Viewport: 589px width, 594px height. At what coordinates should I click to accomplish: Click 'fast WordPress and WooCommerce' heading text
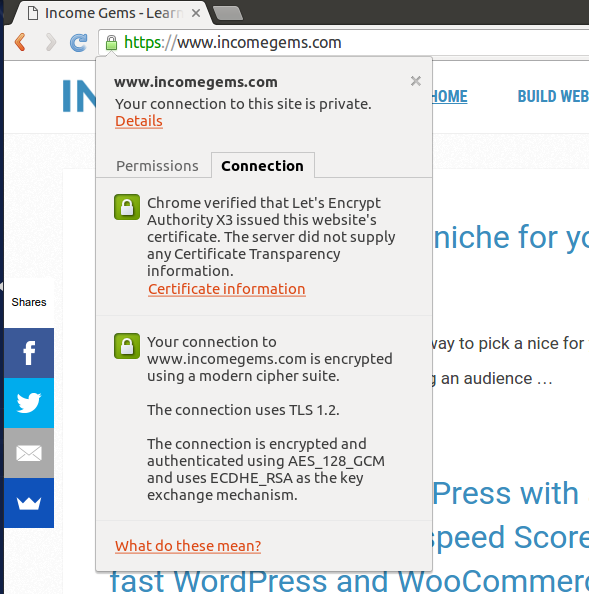coord(349,581)
